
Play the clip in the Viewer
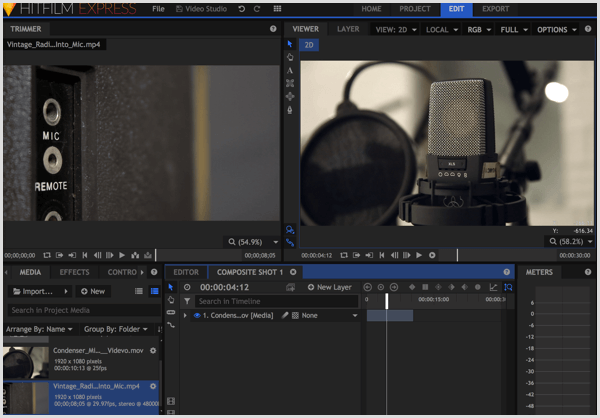[419, 255]
